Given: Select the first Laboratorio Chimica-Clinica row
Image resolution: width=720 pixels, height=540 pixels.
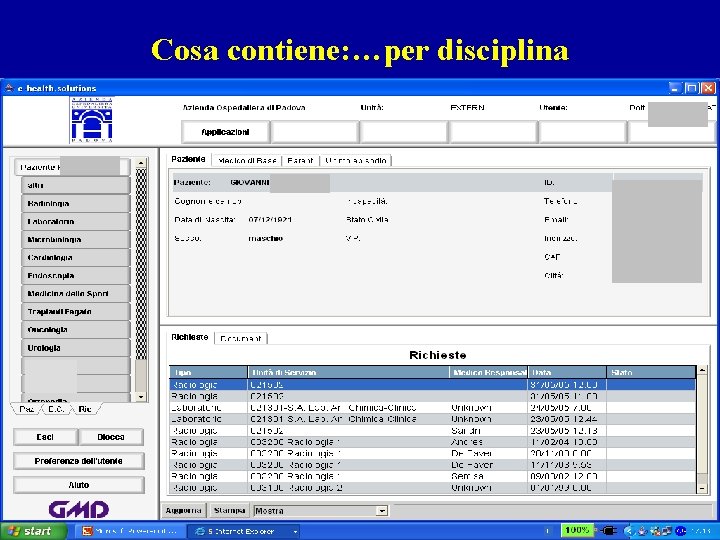Looking at the screenshot, I should click(x=433, y=408).
